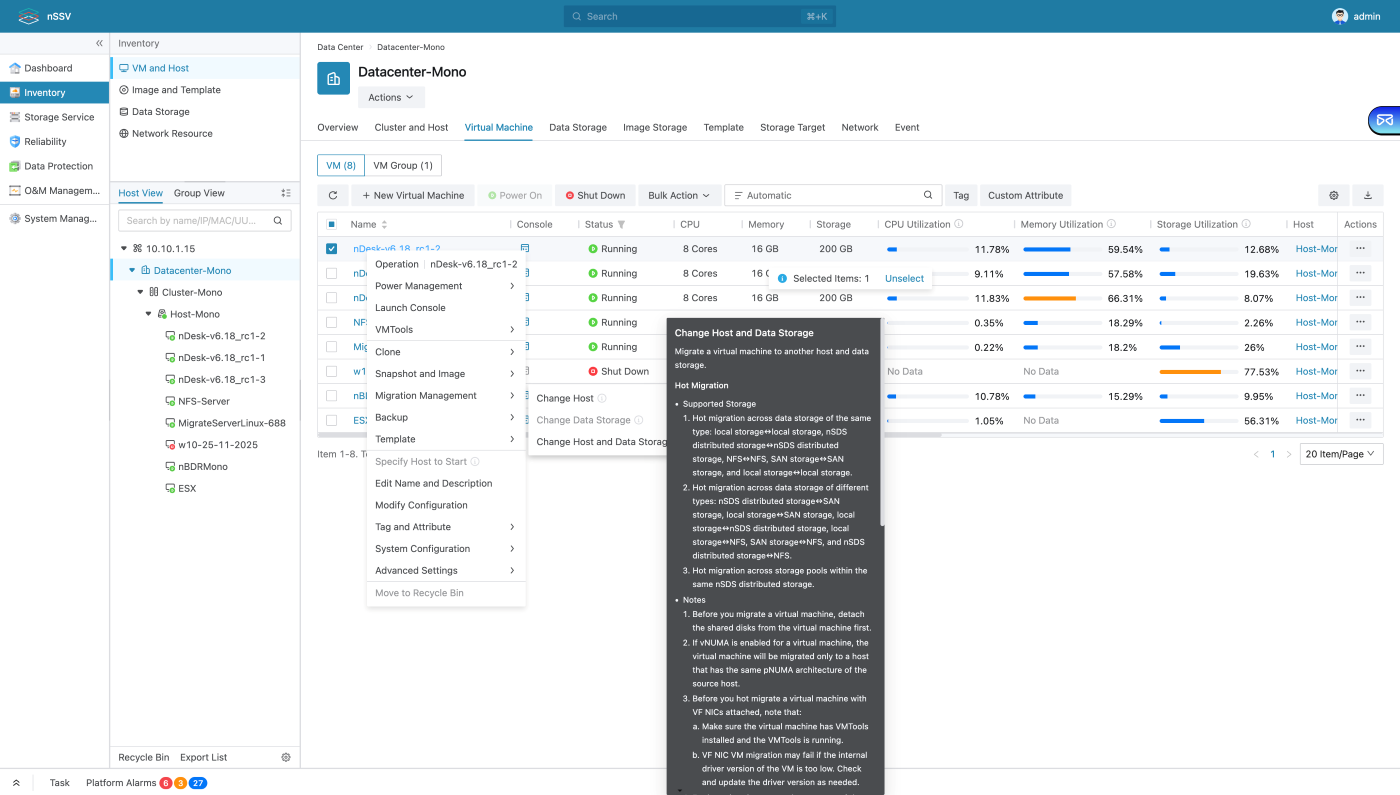The width and height of the screenshot is (1400, 795).
Task: Open the 20 Item/Page dropdown
Action: [x=1341, y=454]
